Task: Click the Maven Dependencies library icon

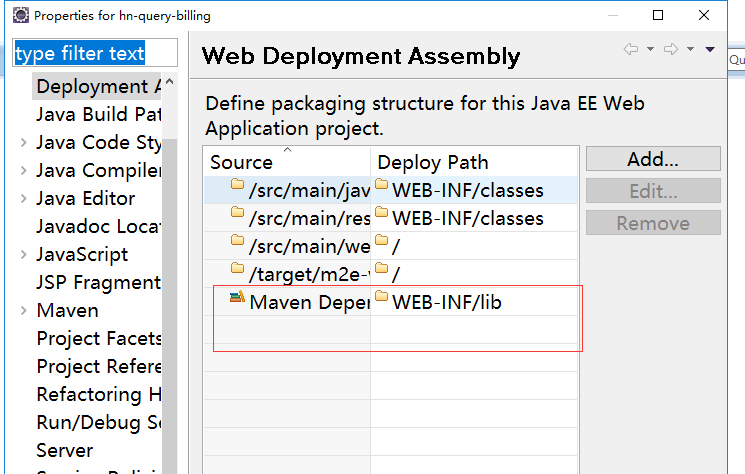Action: tap(237, 297)
